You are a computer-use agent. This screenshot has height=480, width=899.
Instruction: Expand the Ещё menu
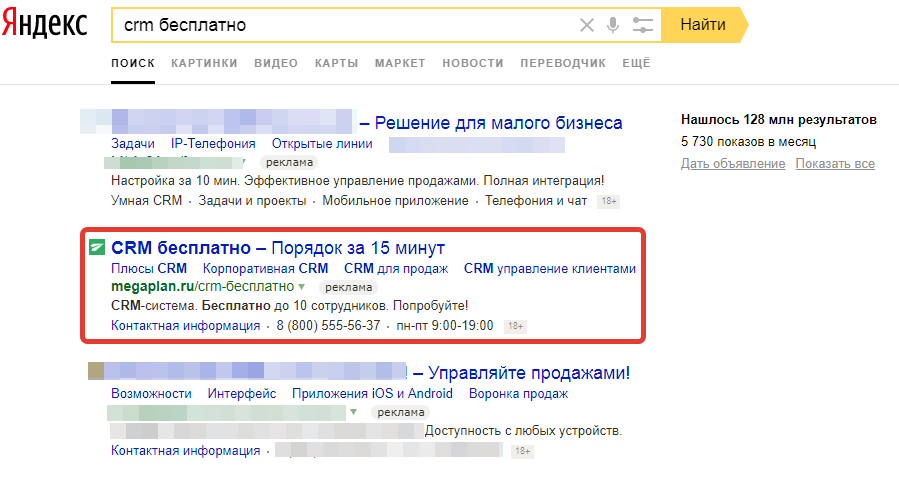tap(636, 63)
